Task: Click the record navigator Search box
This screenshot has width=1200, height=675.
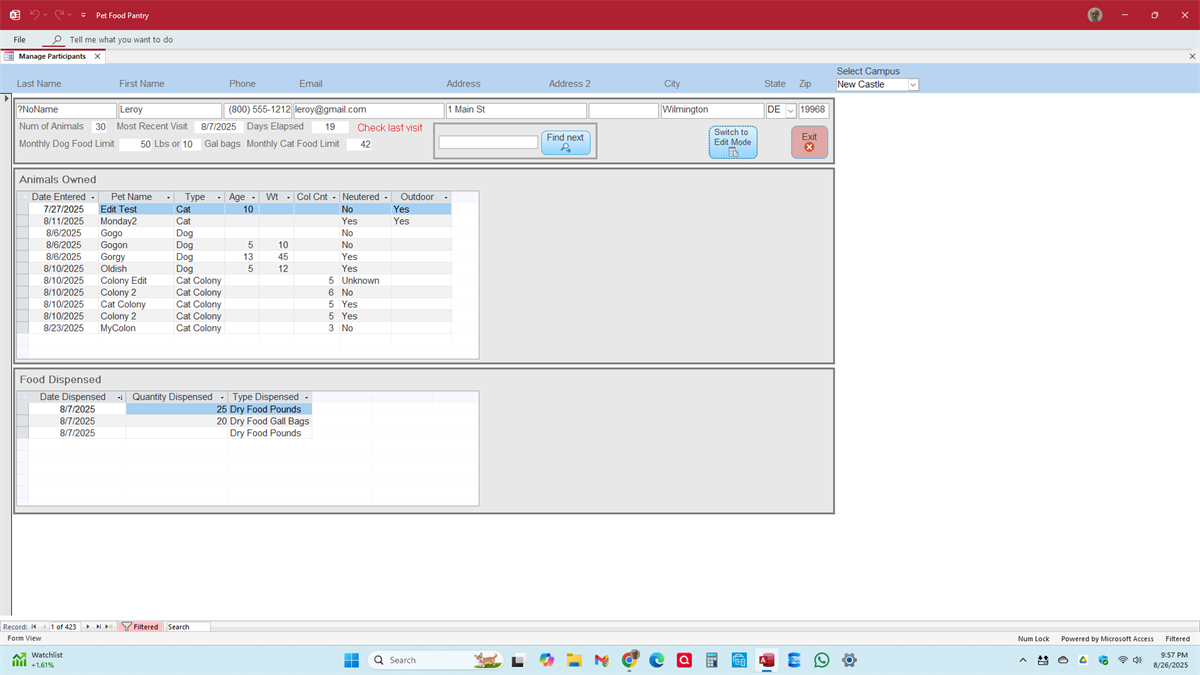Action: 187,627
